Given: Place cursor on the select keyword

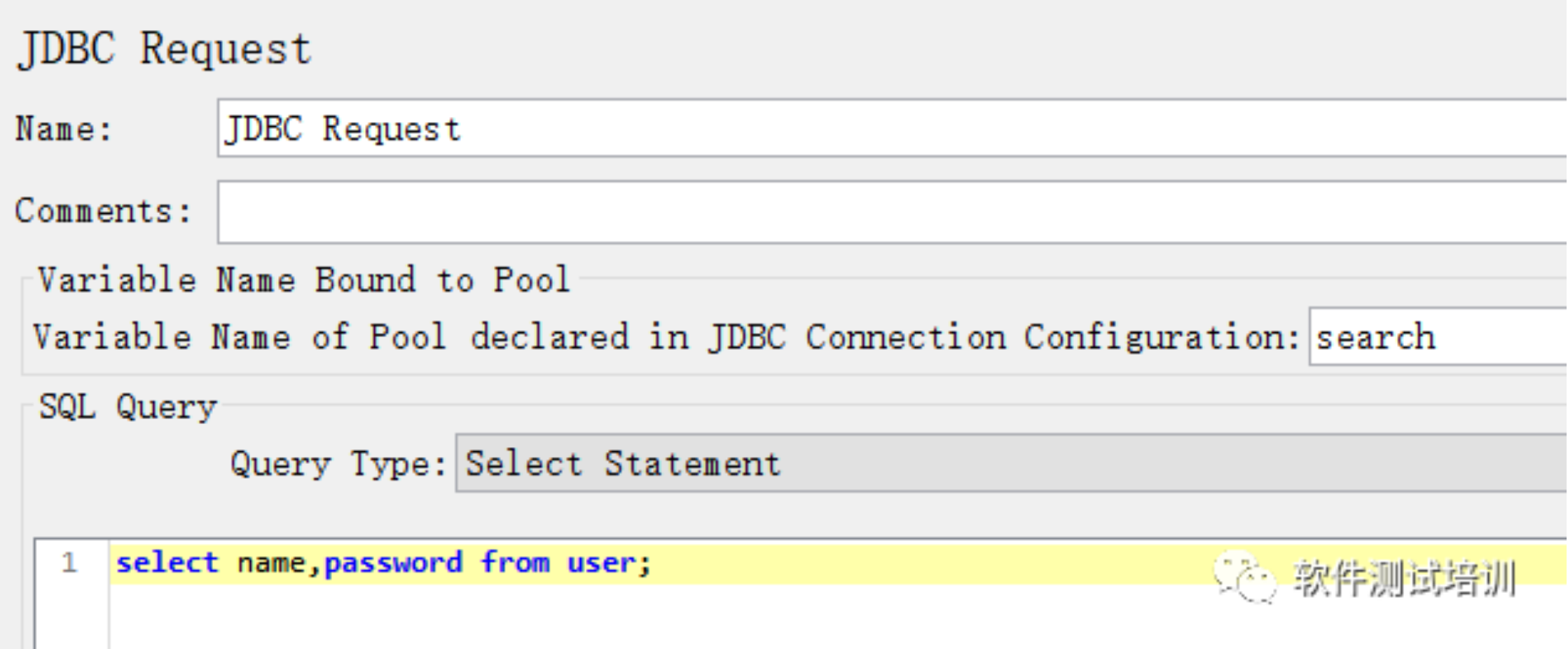Looking at the screenshot, I should click(x=167, y=563).
